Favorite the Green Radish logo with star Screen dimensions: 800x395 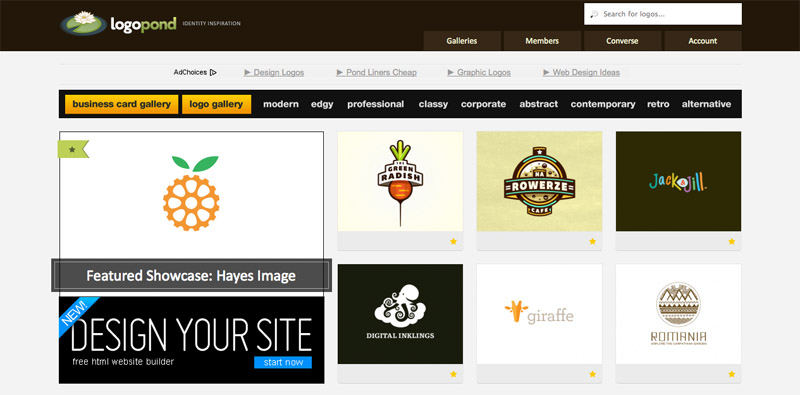click(x=453, y=241)
